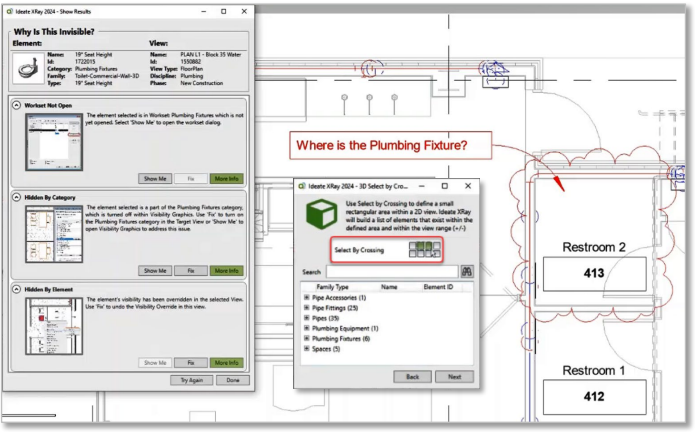Open the Workset Not Open preview thumbnail
The height and width of the screenshot is (432, 695).
click(x=54, y=142)
